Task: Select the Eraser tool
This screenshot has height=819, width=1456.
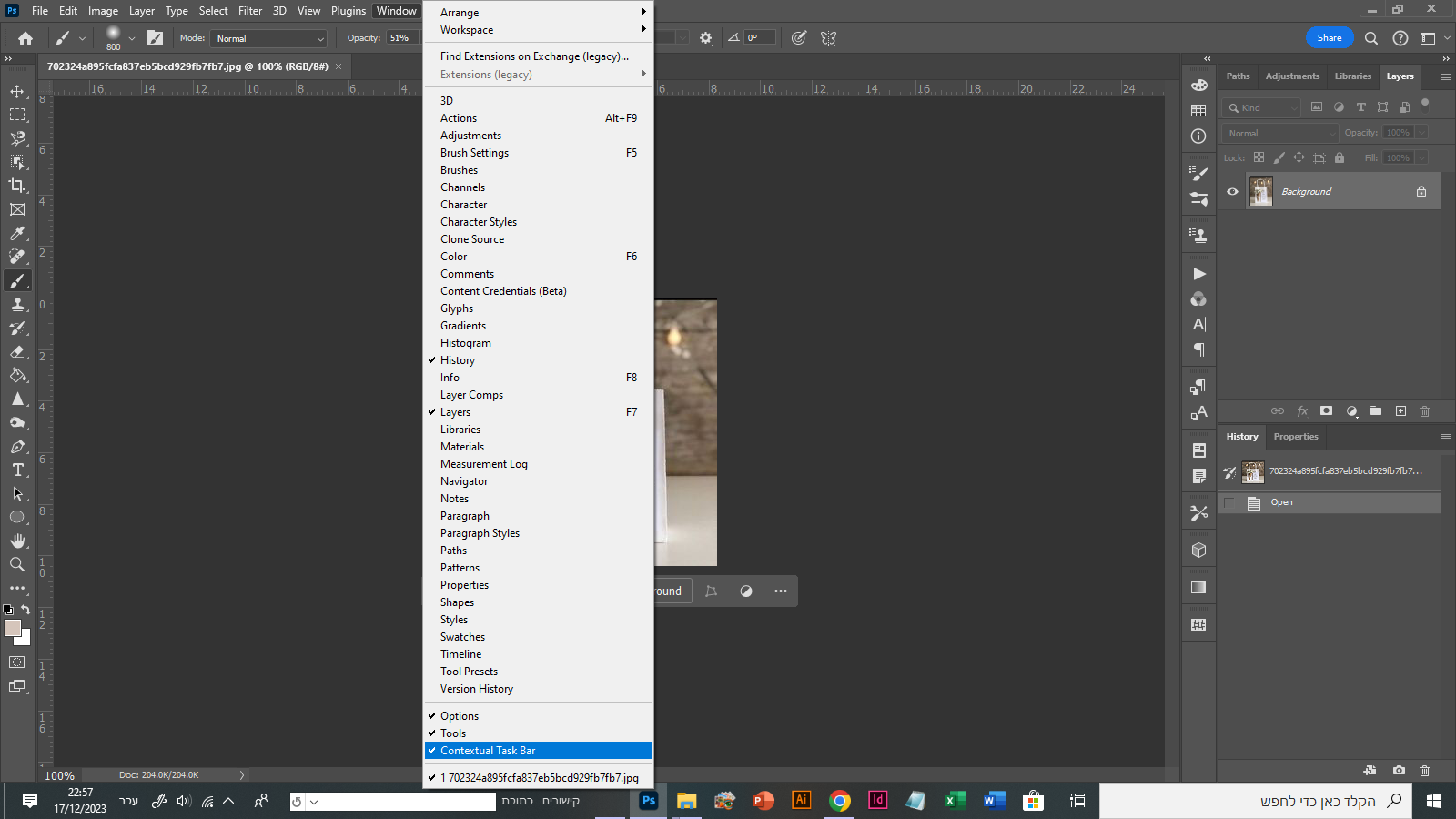Action: 17,351
